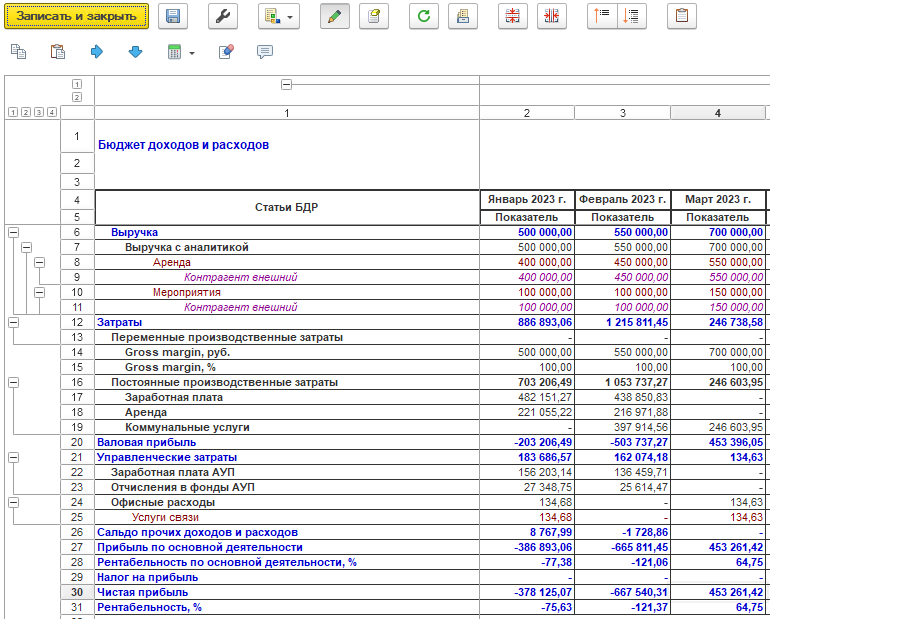This screenshot has height=619, width=922.
Task: Show column grouping level 2
Action: pyautogui.click(x=77, y=97)
